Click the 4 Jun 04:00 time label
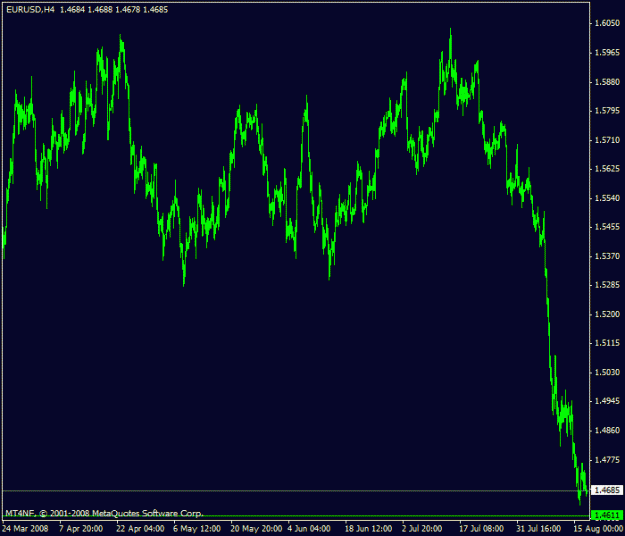625x536 pixels. pos(309,529)
